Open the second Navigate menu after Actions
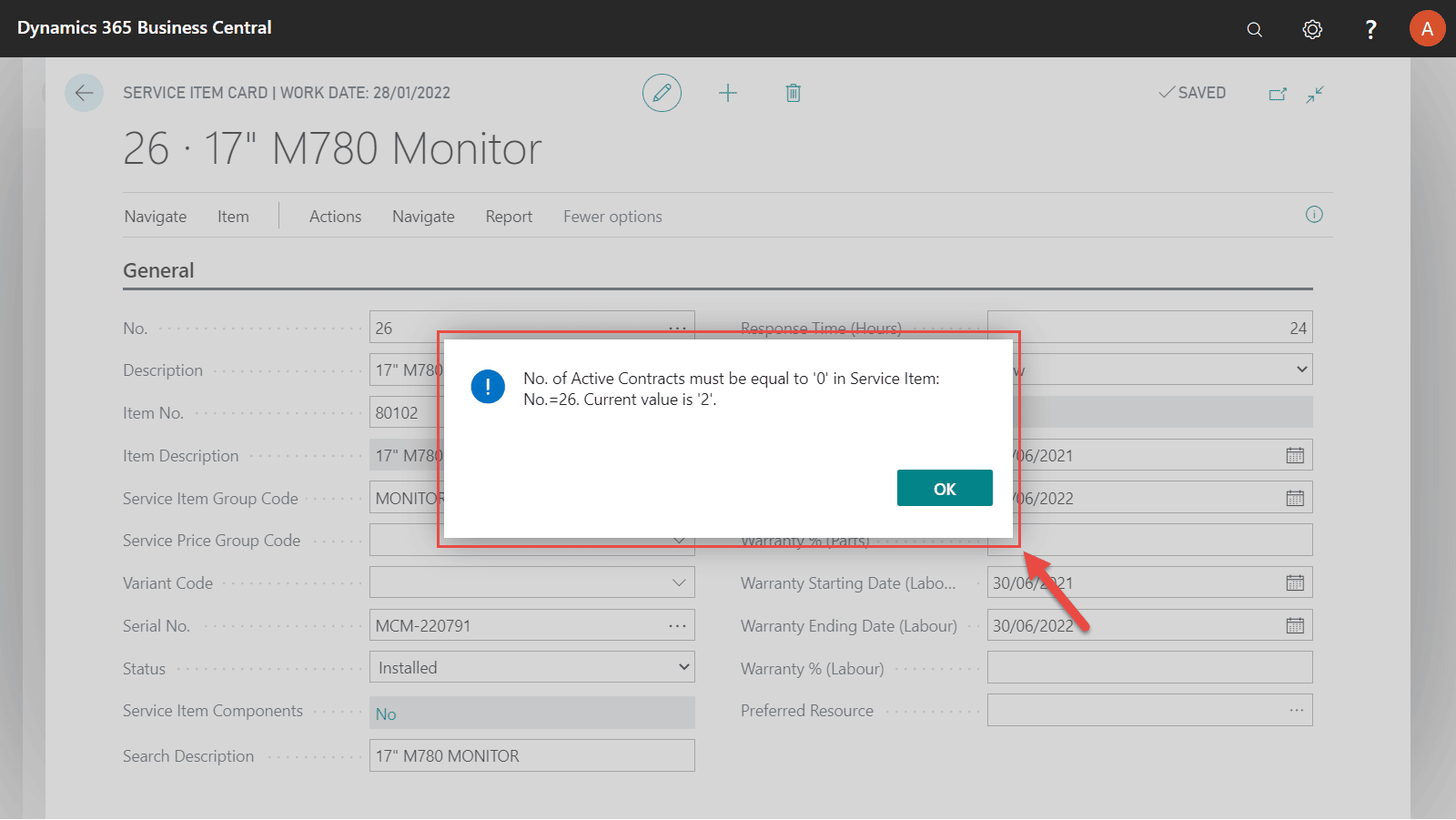This screenshot has width=1456, height=820. [423, 217]
